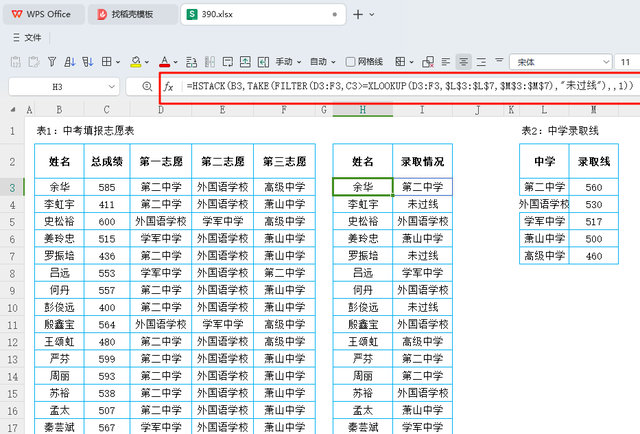Screen dimensions: 640x434
Task: Click the 表1：中考填报志愿表 title
Action: [x=85, y=131]
